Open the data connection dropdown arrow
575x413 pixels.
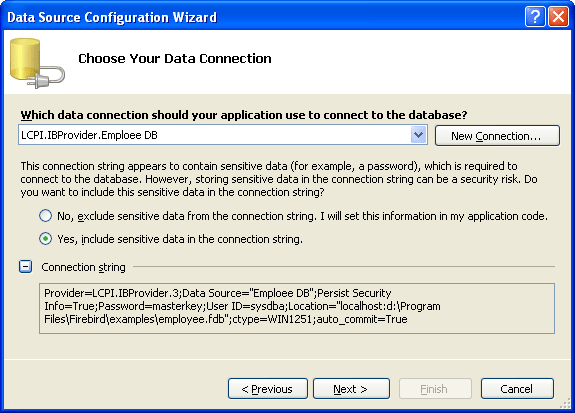click(x=418, y=135)
